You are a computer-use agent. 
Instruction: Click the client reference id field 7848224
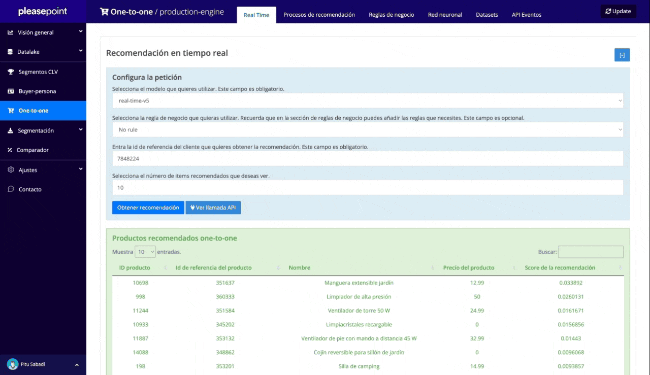tap(368, 159)
